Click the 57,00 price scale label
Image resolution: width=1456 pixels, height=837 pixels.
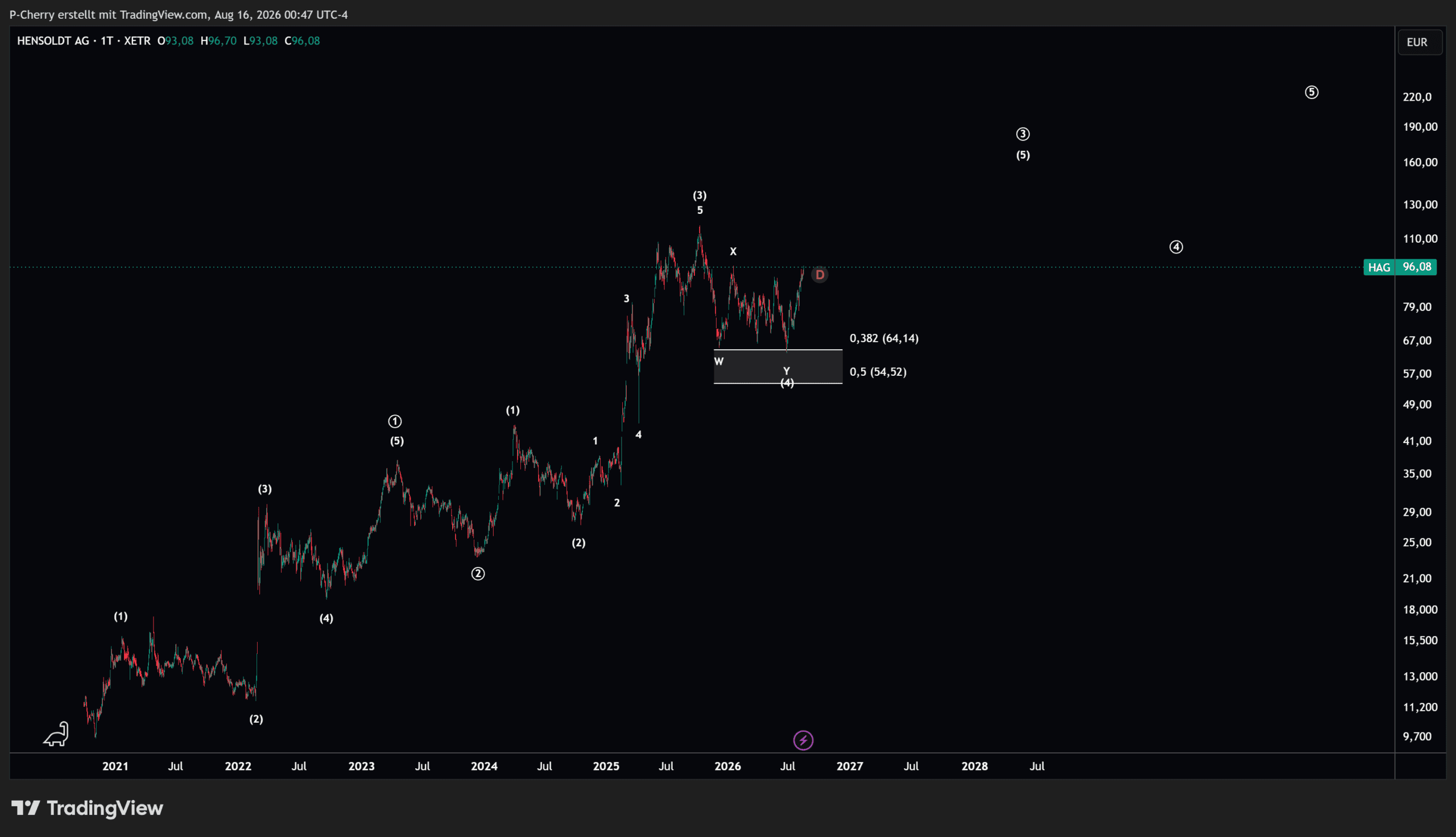1417,374
